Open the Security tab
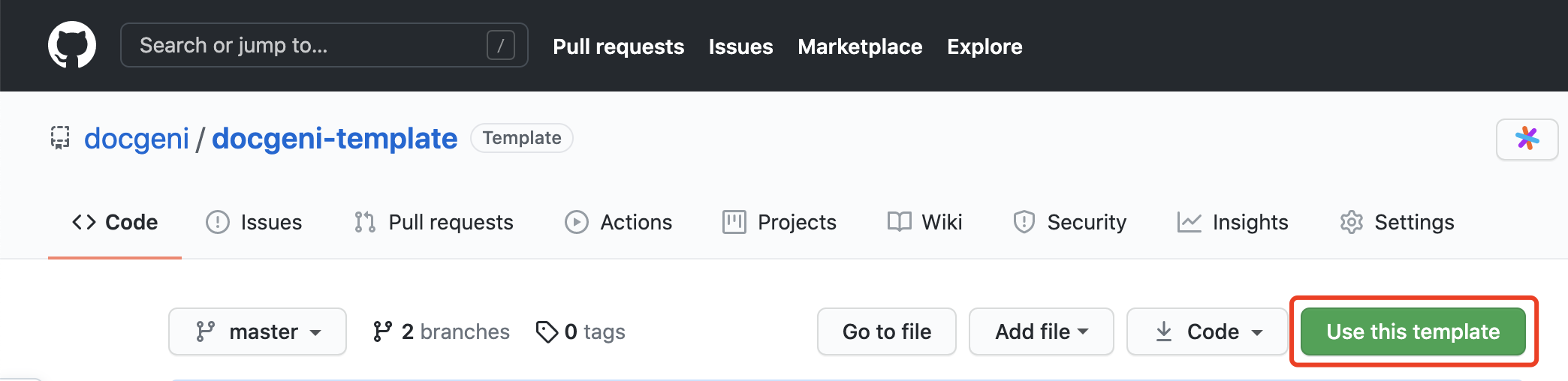The width and height of the screenshot is (1568, 381). 1069,222
